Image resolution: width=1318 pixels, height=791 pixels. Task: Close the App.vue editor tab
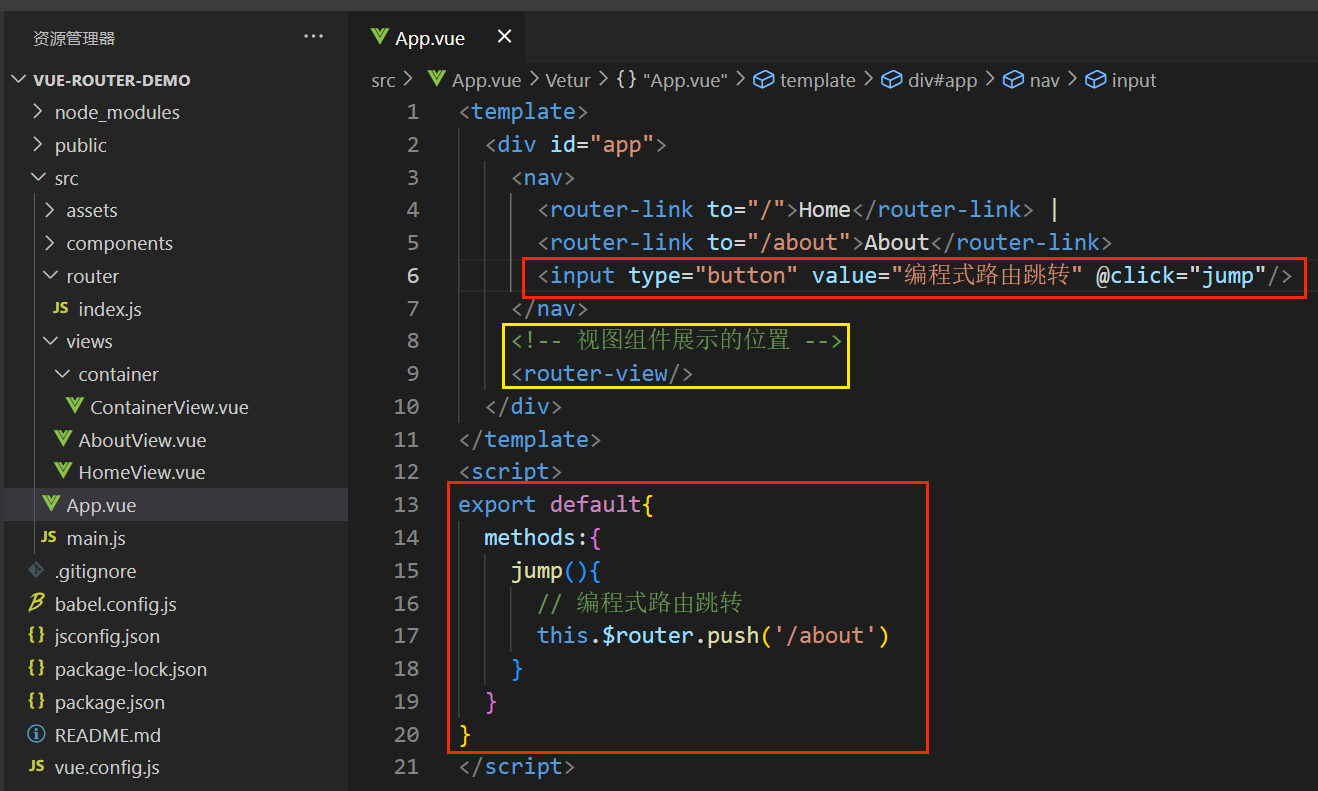point(504,37)
